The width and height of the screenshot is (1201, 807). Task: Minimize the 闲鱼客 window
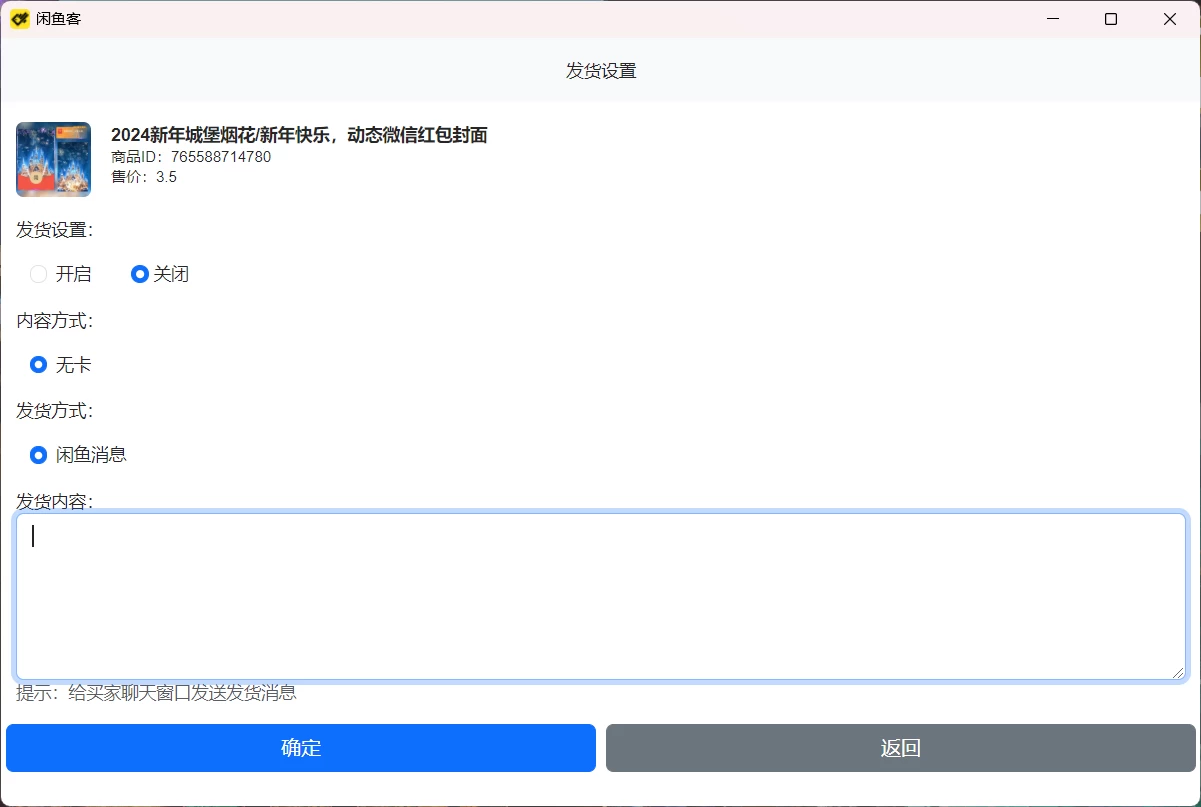(1052, 18)
